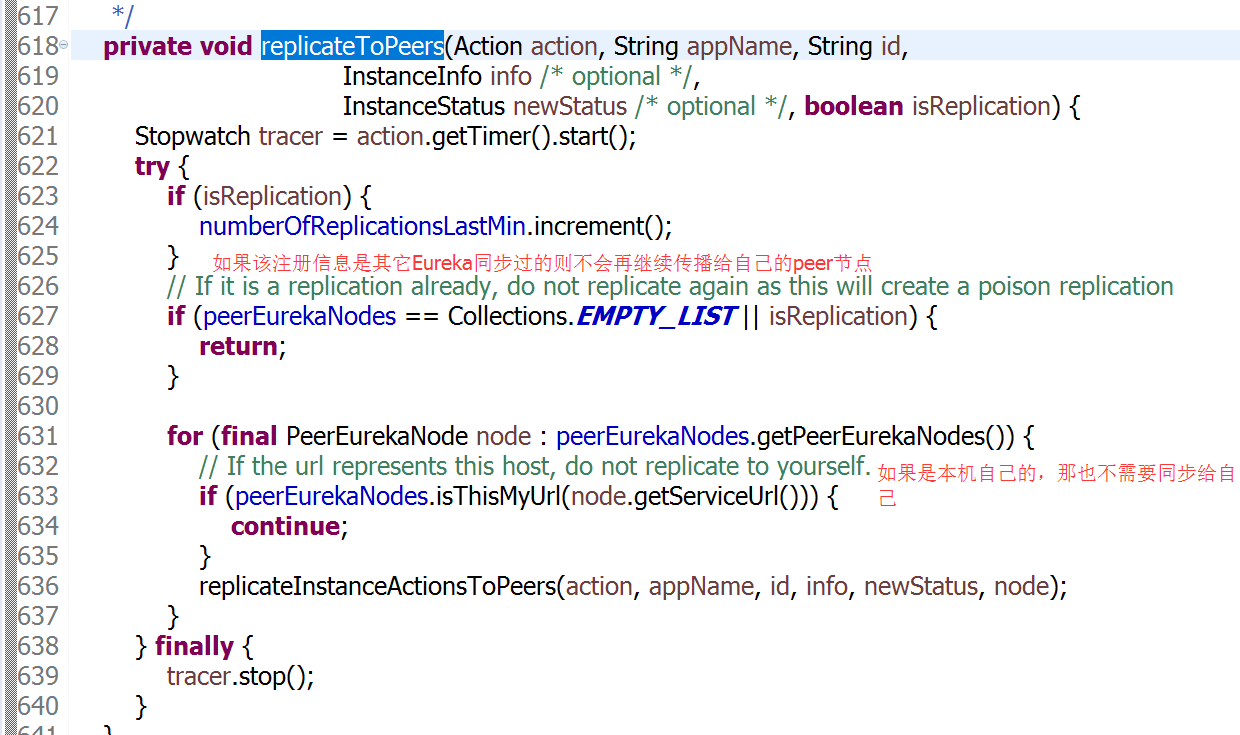Screen dimensions: 1240x735
Task: Click the PeerEurekaNode type in for loop
Action: pyautogui.click(x=377, y=436)
